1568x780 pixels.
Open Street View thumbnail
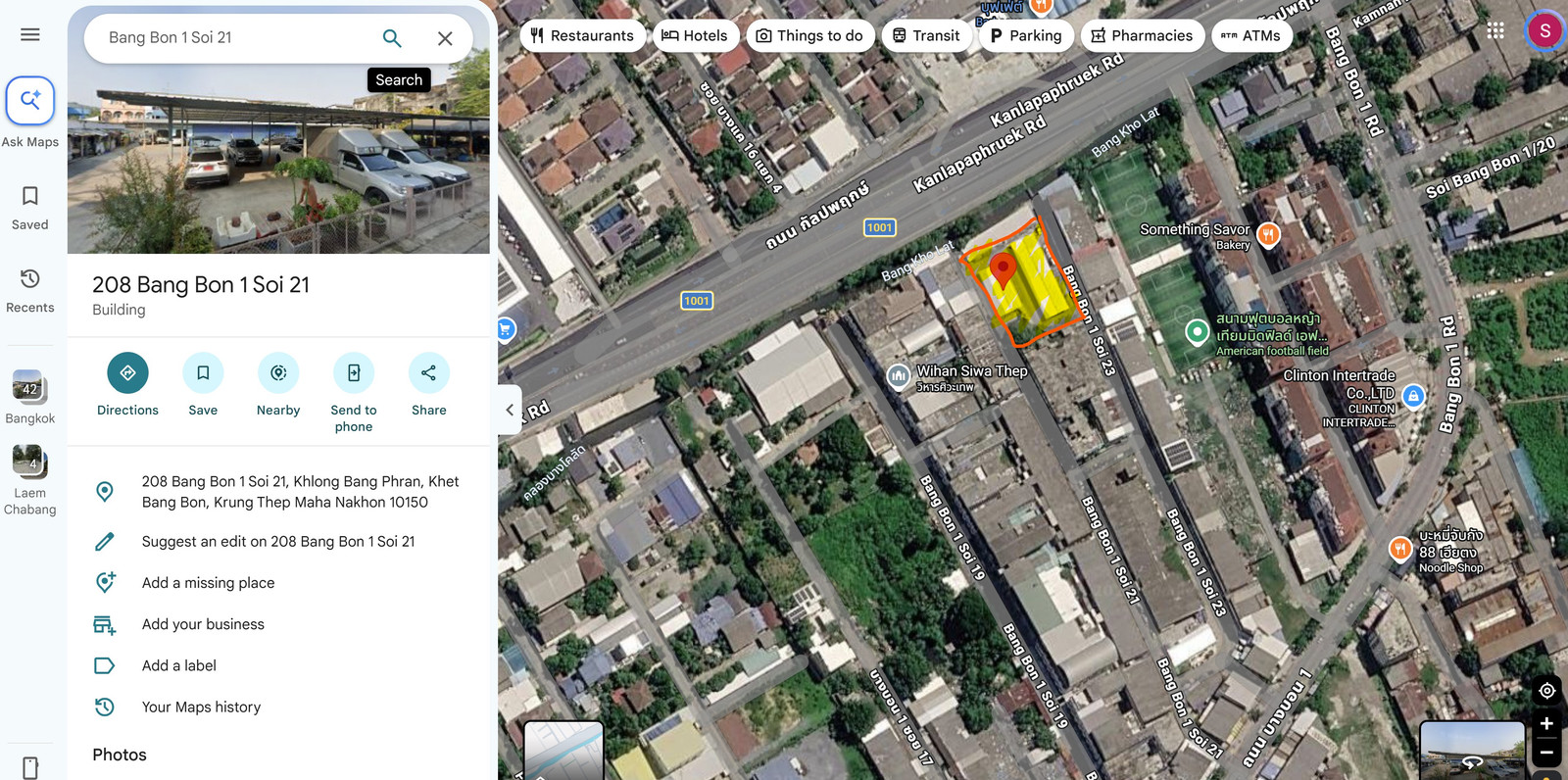point(1472,752)
